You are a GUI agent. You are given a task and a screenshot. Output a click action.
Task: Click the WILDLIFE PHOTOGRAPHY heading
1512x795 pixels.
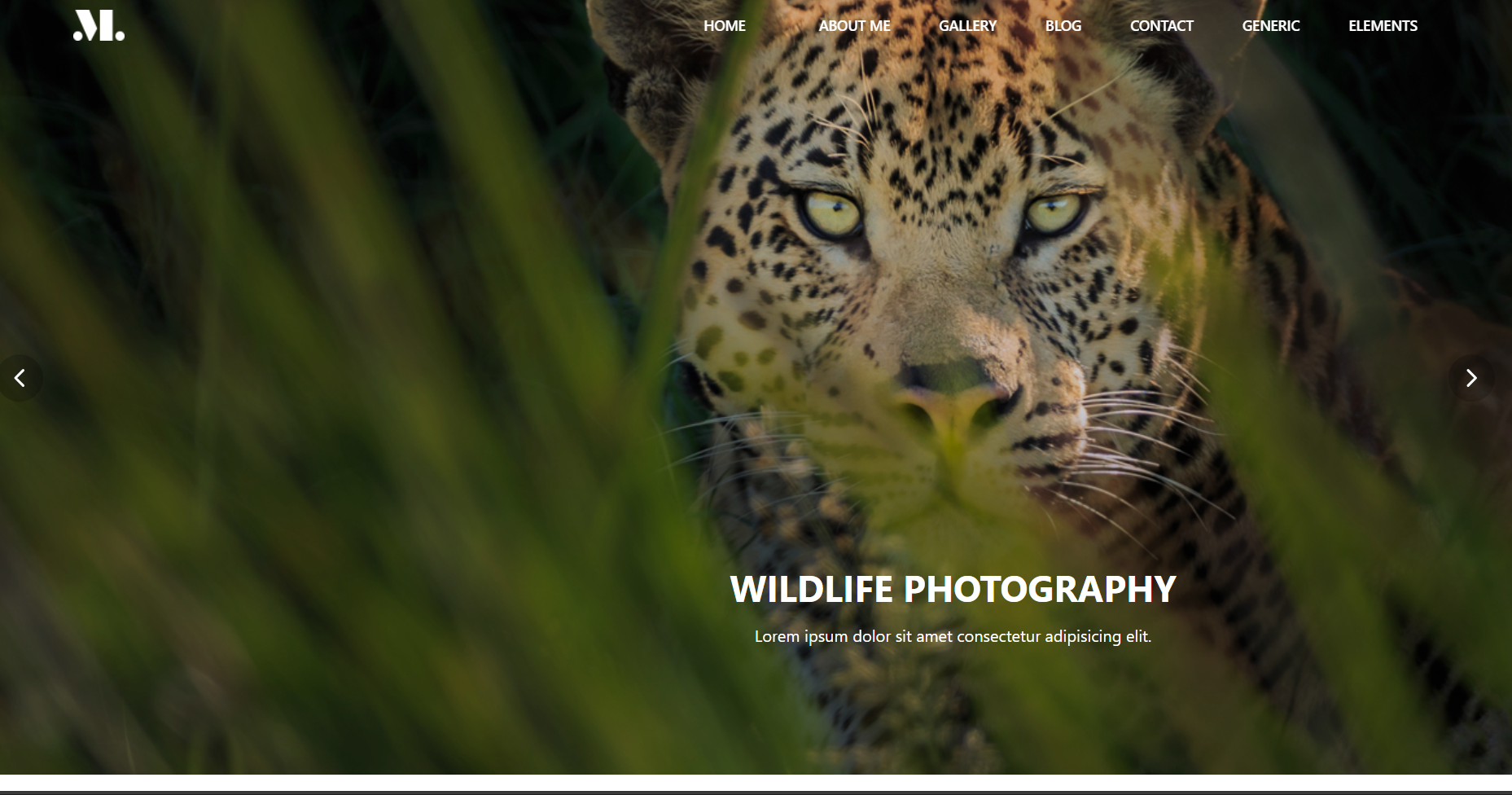[x=953, y=590]
